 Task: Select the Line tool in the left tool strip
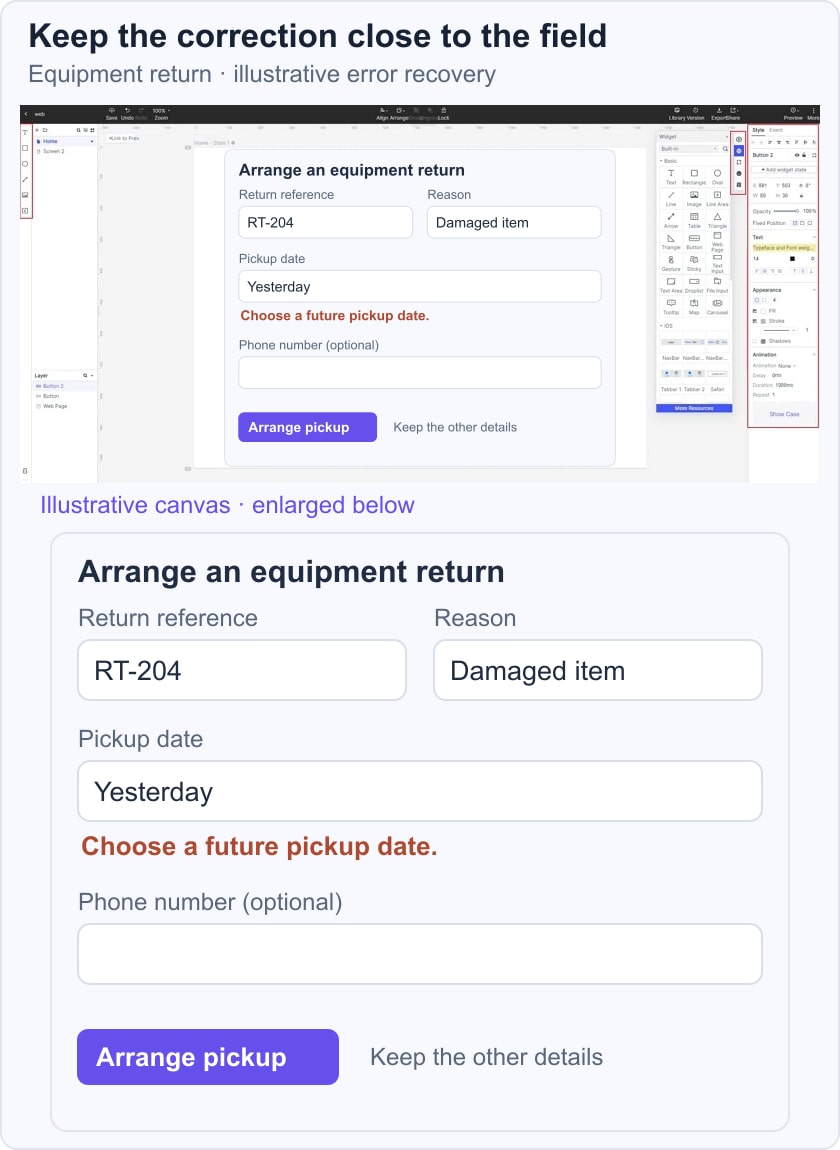click(25, 180)
